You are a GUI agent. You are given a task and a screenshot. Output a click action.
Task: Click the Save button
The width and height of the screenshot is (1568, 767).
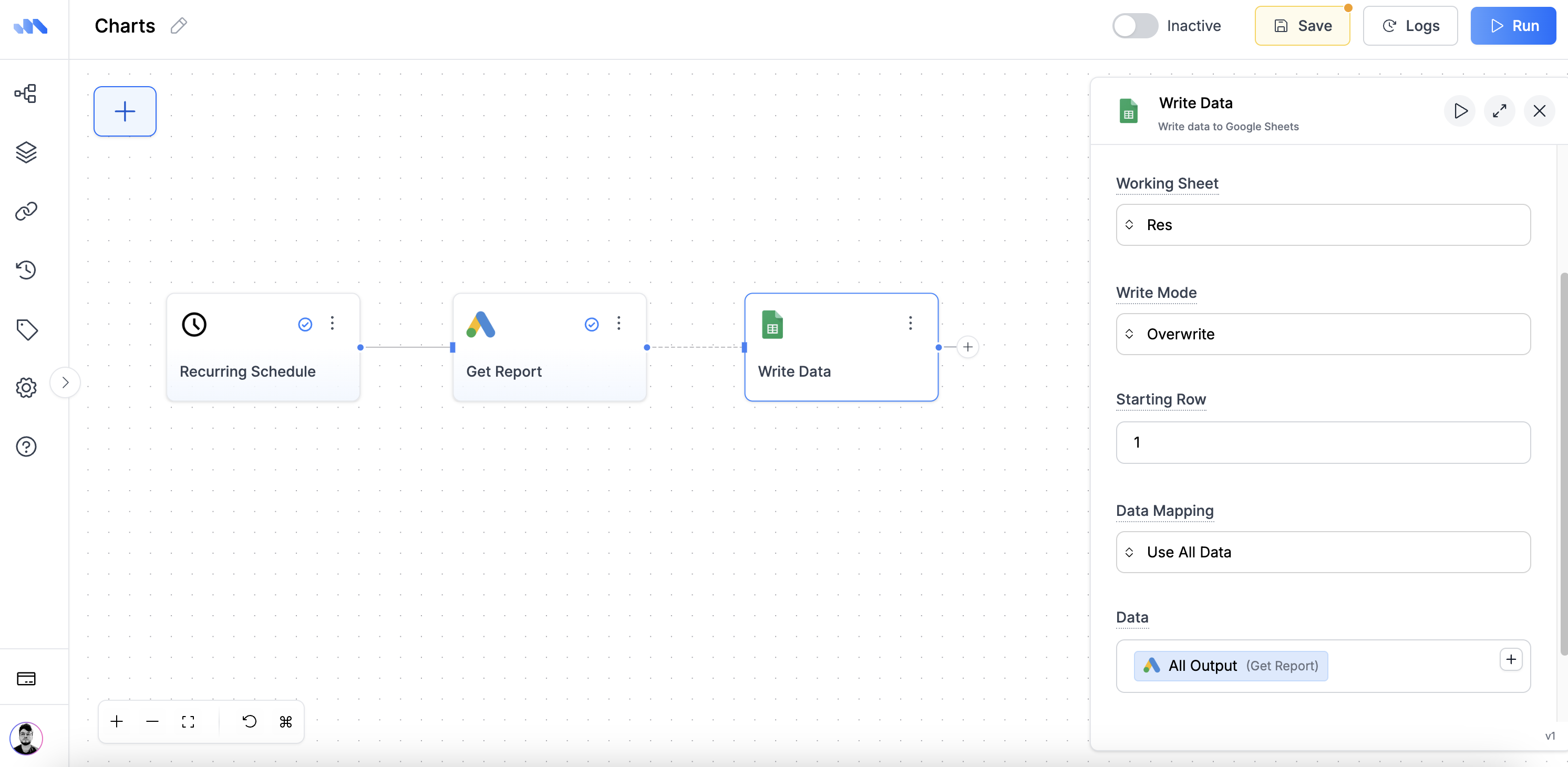[1302, 26]
